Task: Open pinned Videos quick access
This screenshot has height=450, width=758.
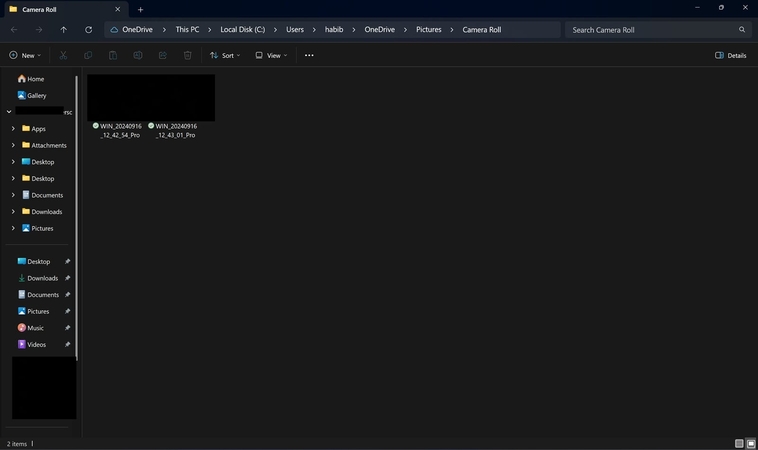Action: tap(32, 344)
